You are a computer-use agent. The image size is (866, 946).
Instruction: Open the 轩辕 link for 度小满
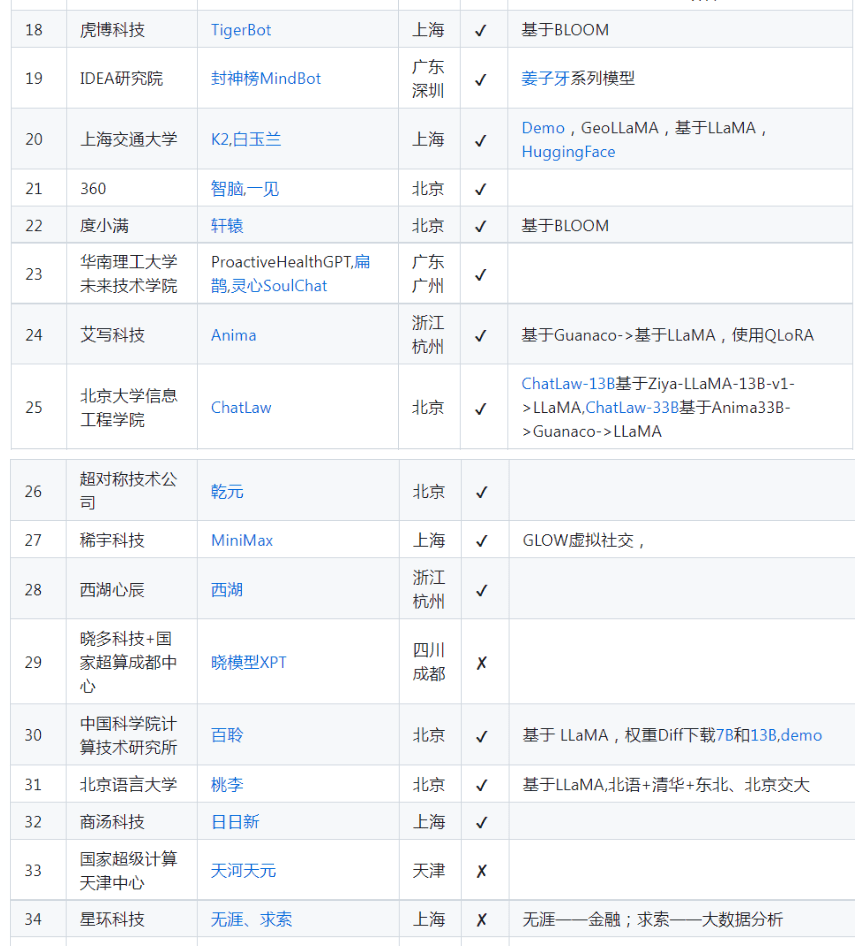point(227,226)
